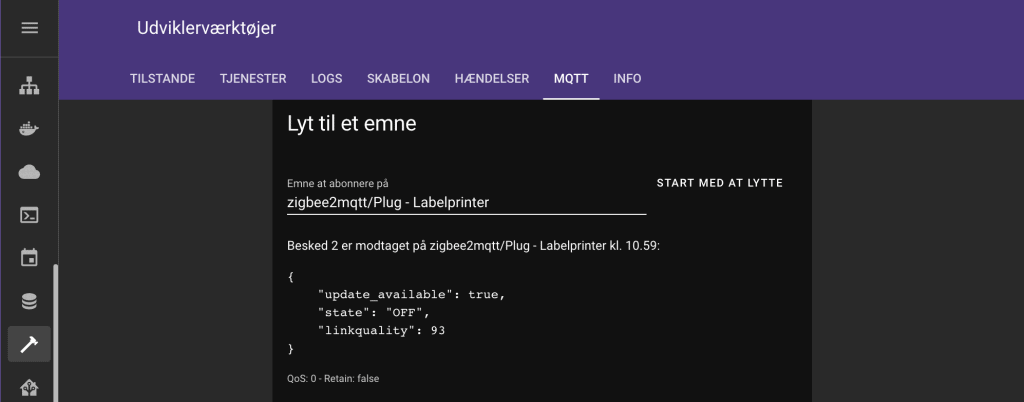This screenshot has width=1024, height=402.
Task: Open the house icon at sidebar bottom
Action: [x=29, y=388]
